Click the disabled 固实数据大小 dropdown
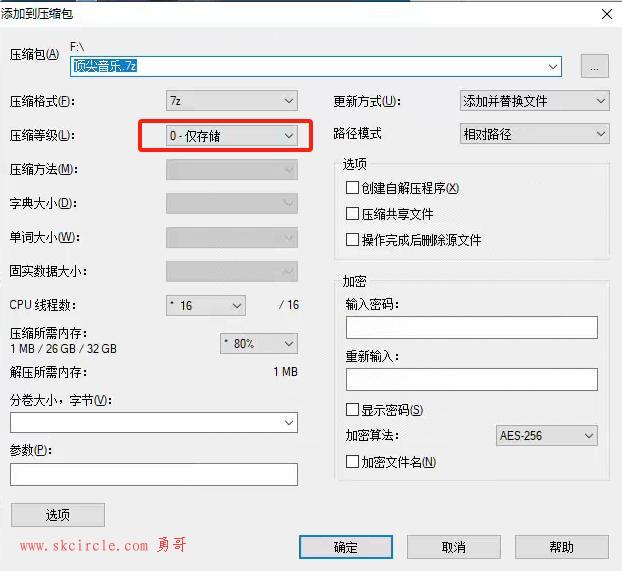 tap(232, 271)
